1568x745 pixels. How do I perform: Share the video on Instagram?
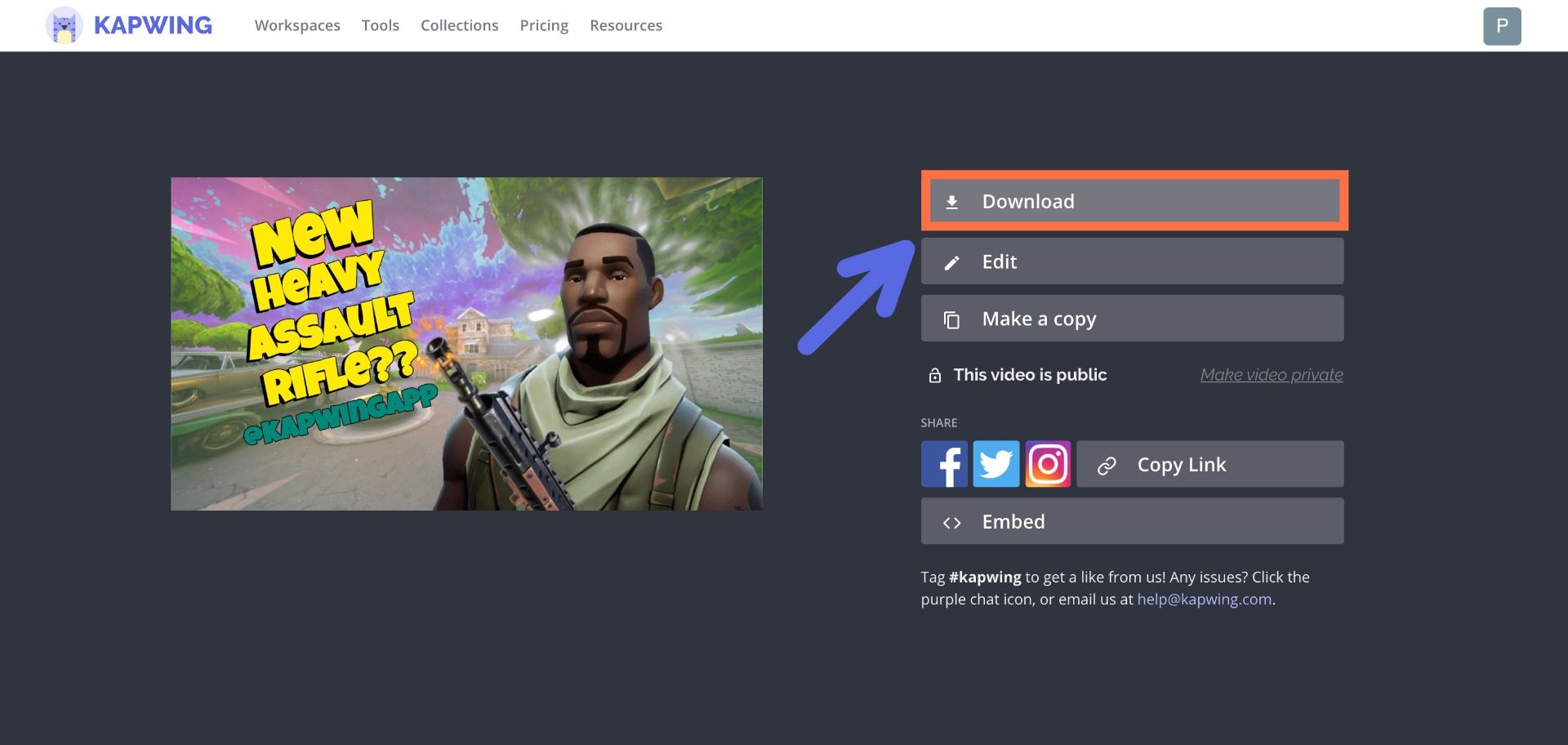pos(1048,464)
